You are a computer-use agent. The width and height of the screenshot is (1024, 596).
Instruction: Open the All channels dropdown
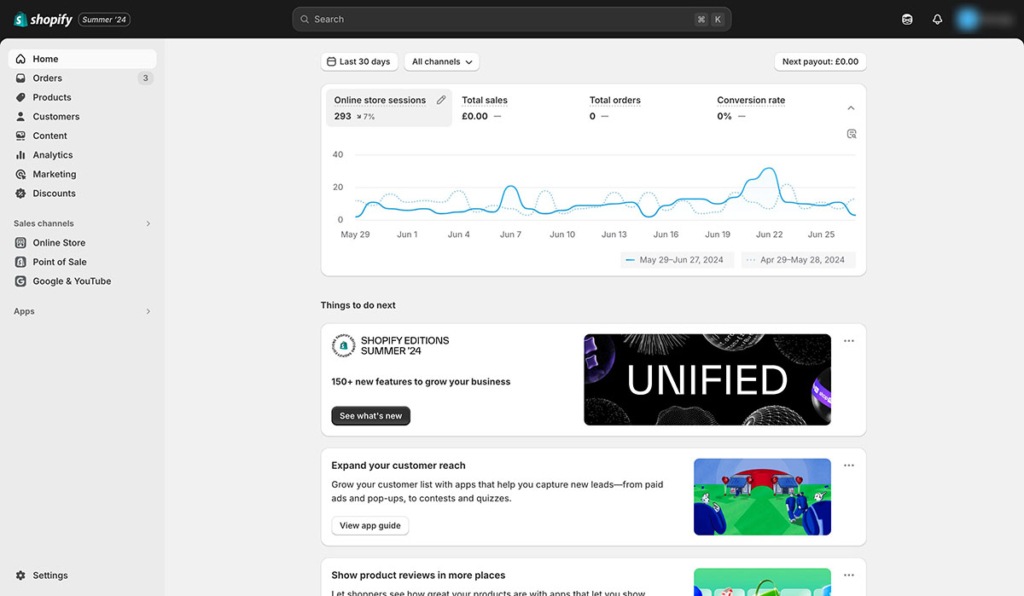point(441,61)
